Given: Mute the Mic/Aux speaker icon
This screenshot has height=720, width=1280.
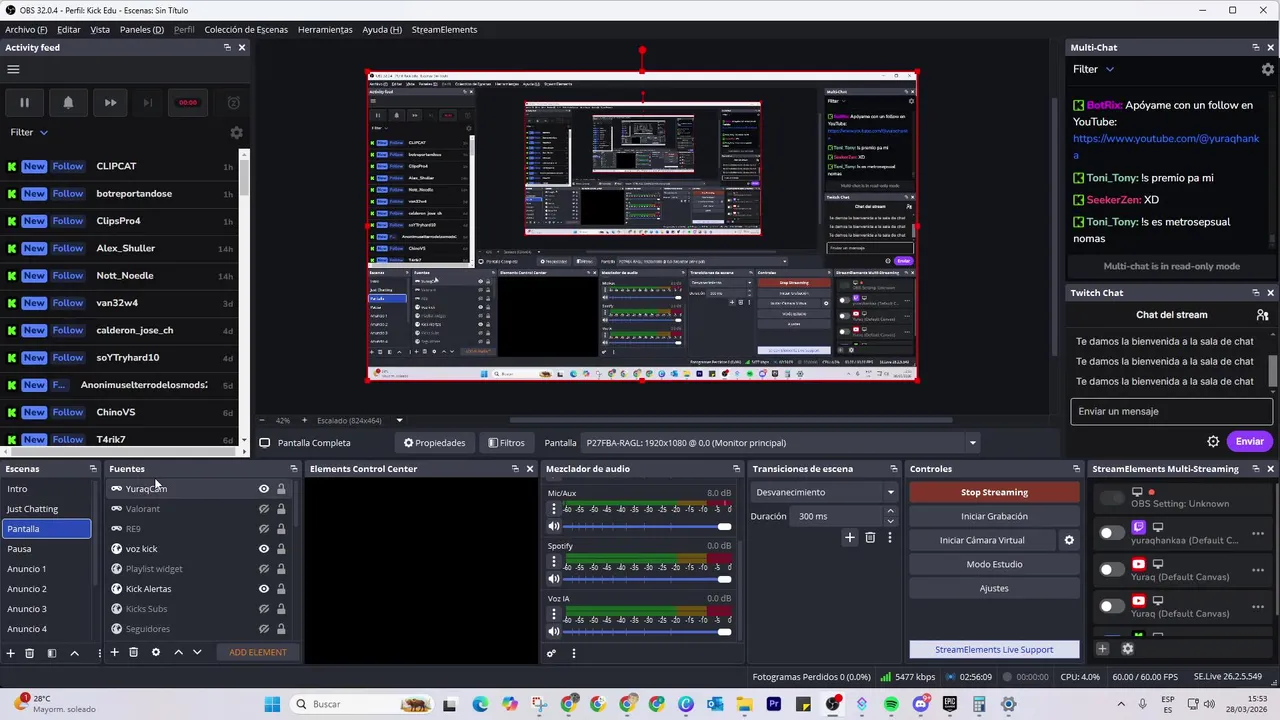Looking at the screenshot, I should [x=554, y=526].
